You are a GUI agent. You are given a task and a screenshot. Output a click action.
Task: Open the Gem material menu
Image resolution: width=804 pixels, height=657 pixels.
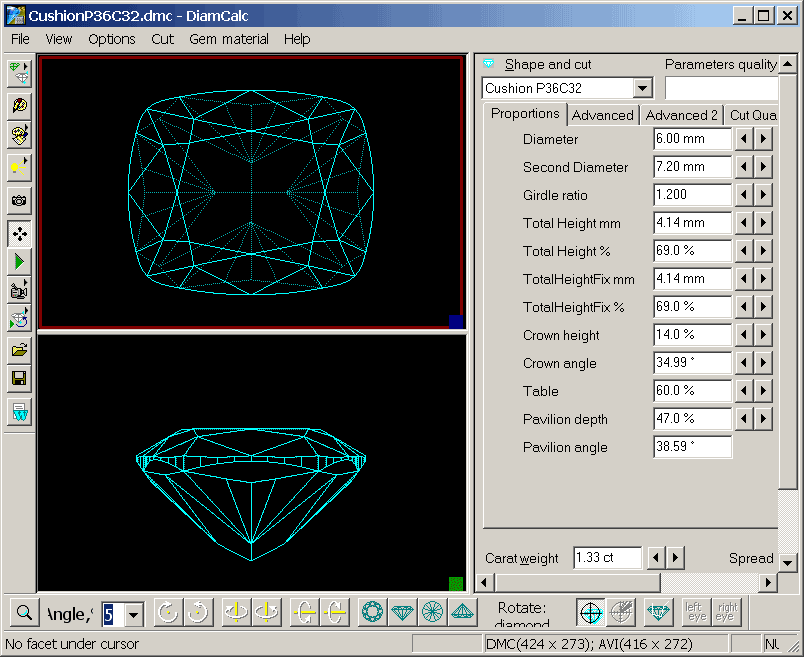[x=229, y=39]
